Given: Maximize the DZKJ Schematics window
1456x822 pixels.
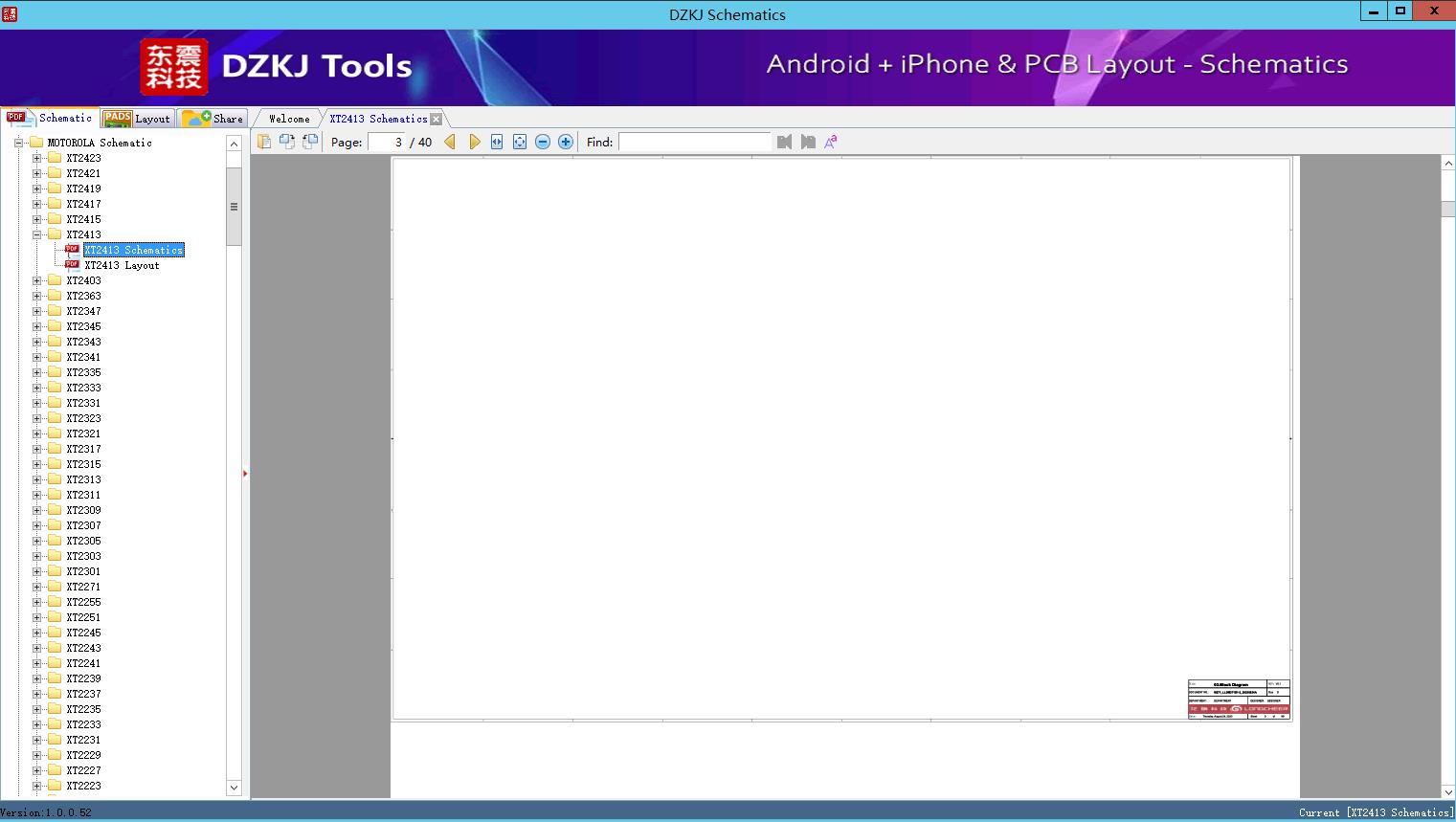Looking at the screenshot, I should tap(1400, 11).
